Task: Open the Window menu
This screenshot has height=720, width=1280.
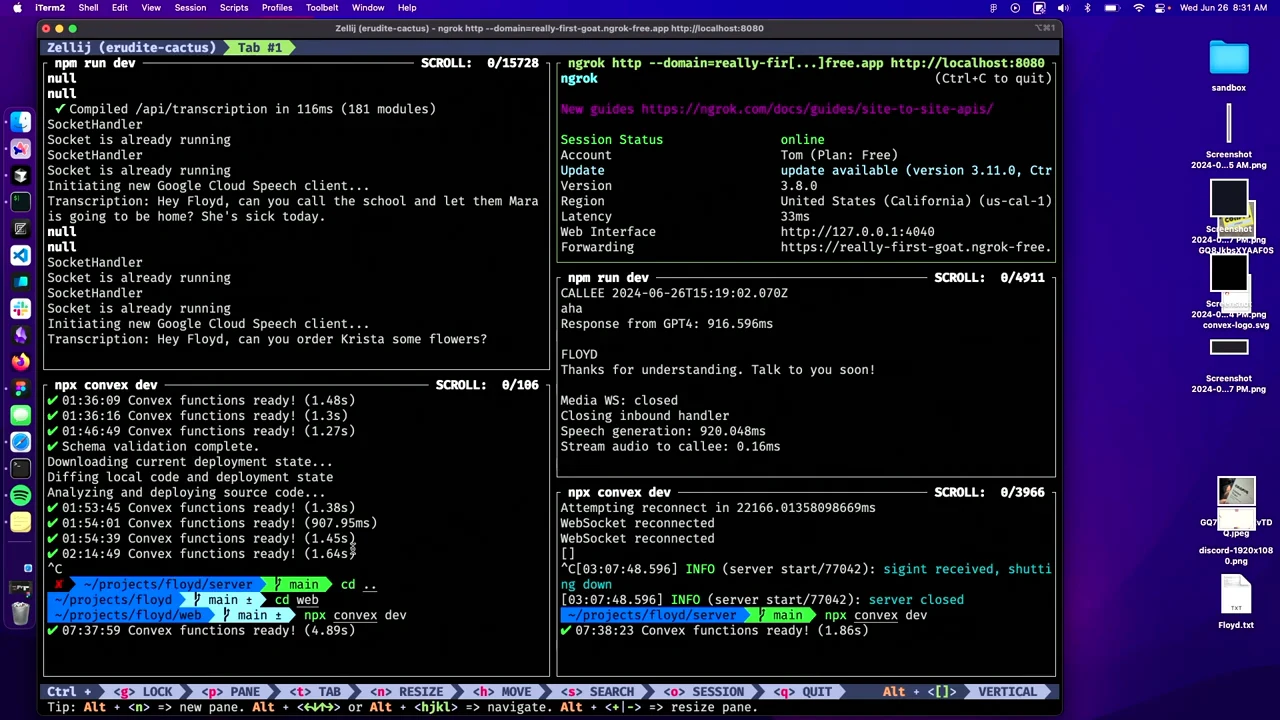Action: (x=368, y=8)
